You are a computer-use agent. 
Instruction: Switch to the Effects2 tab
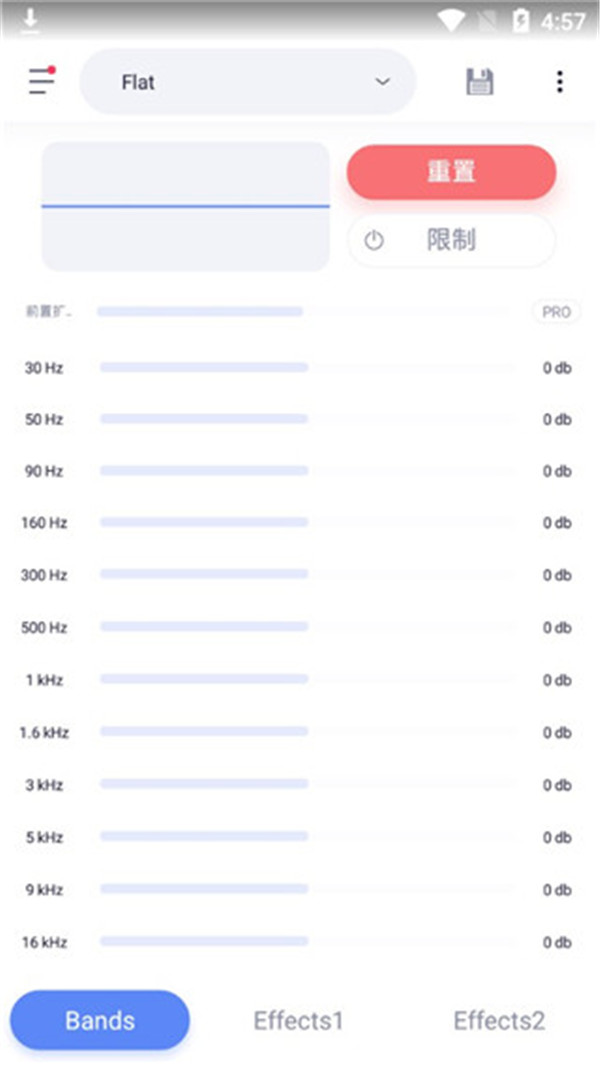(x=499, y=1020)
